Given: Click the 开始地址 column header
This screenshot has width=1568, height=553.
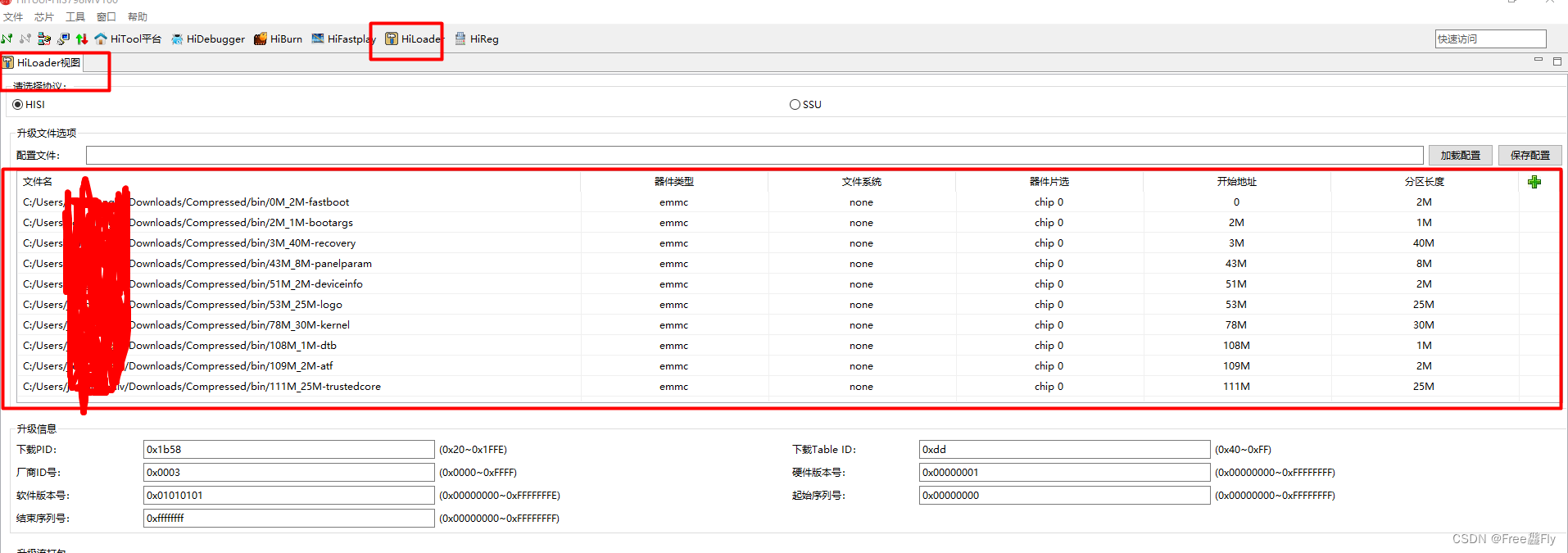Looking at the screenshot, I should click(1237, 182).
